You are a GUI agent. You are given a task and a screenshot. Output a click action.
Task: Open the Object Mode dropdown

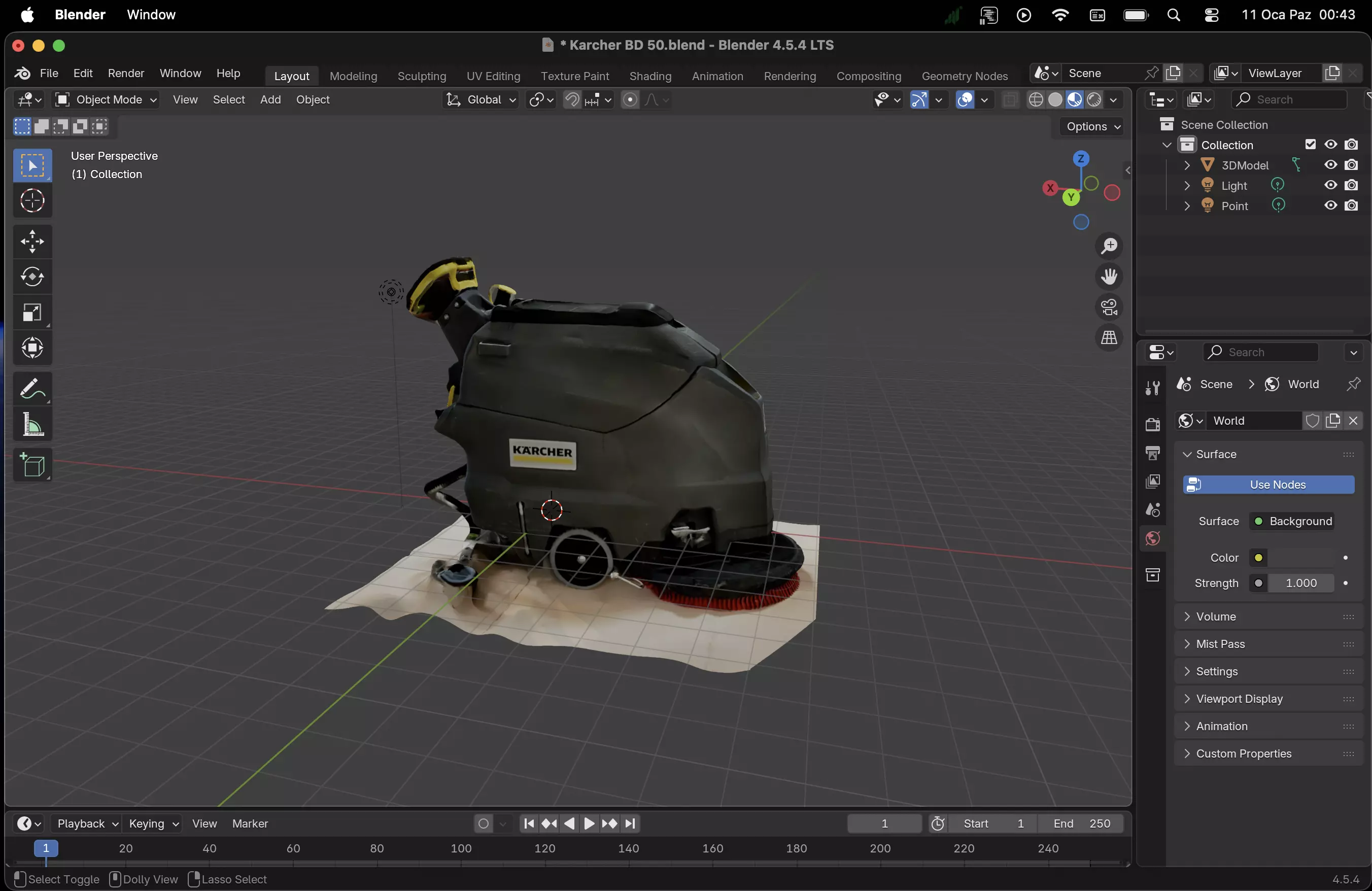click(x=106, y=99)
